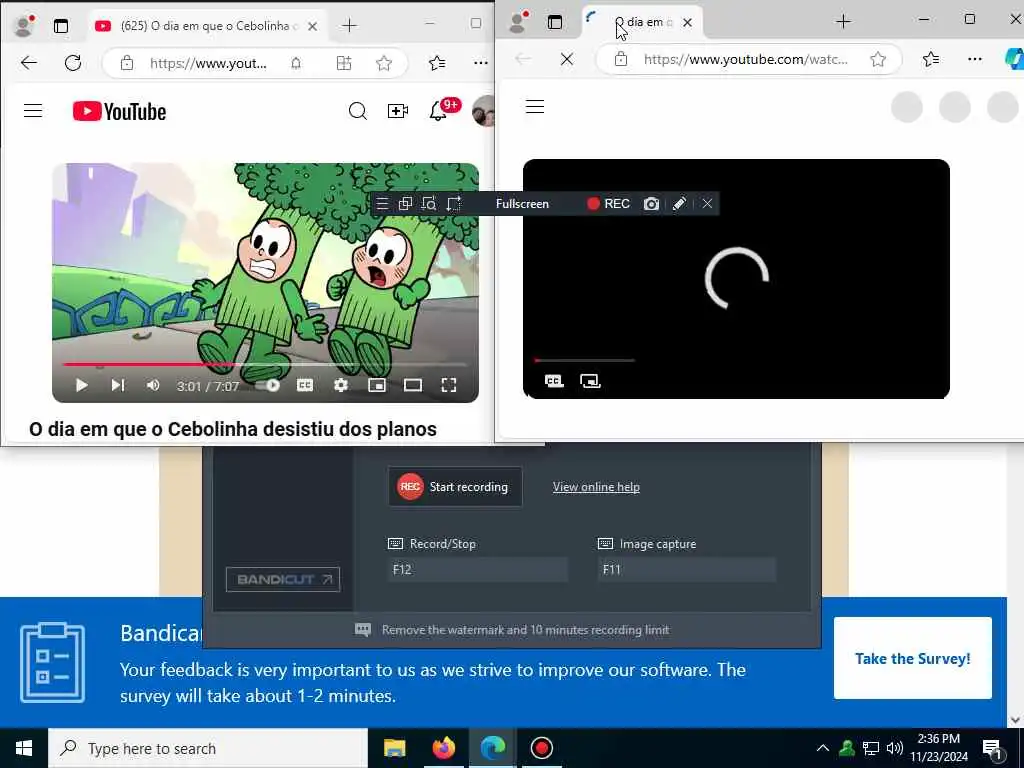Select the '(625) O dia em que o Cebolinha' tab

point(206,26)
